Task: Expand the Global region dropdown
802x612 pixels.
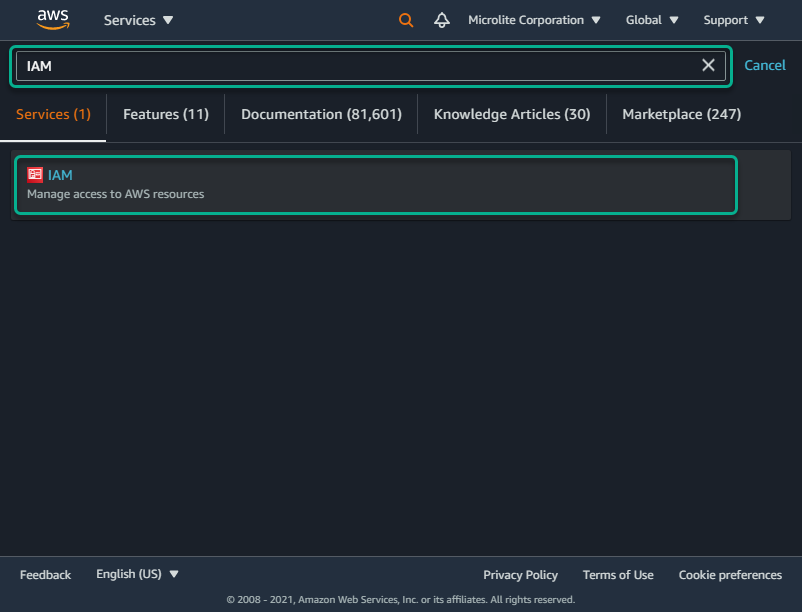Action: click(x=652, y=20)
